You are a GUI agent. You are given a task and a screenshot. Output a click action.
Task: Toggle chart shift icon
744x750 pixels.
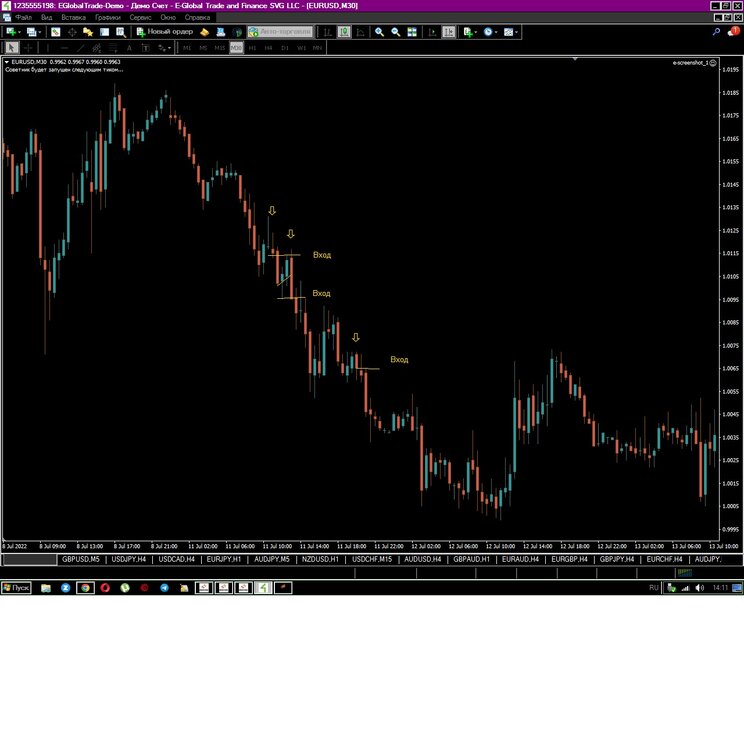[449, 32]
